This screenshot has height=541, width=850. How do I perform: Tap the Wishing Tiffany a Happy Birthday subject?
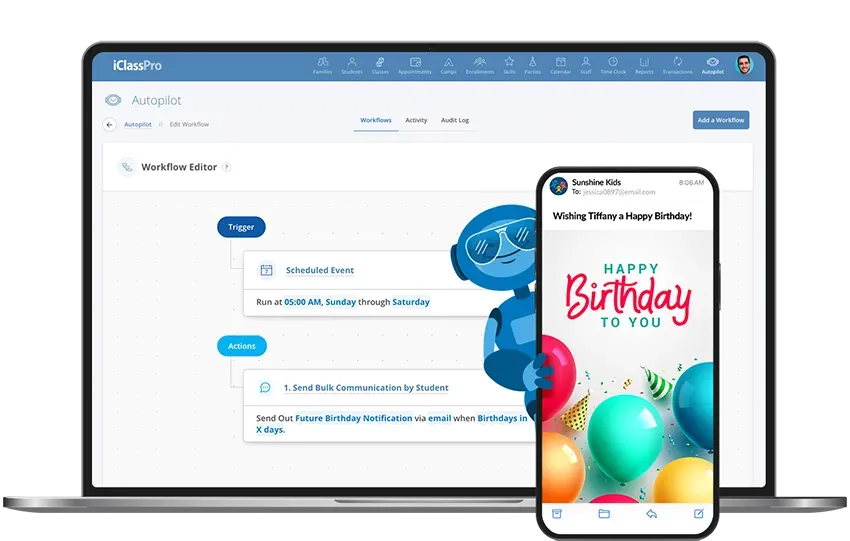point(622,216)
